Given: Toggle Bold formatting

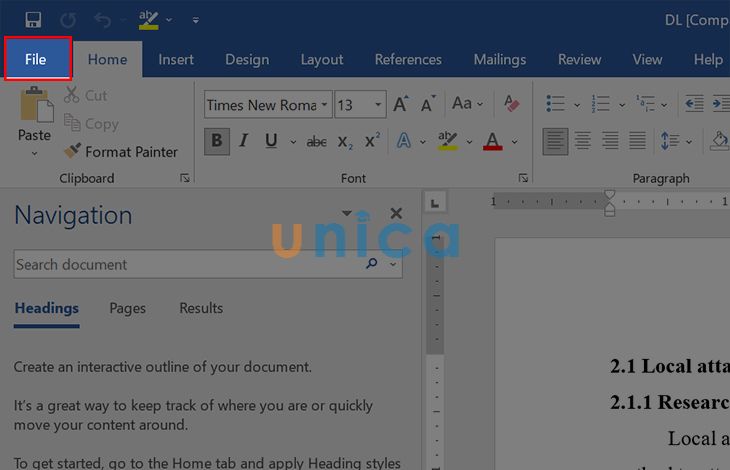Looking at the screenshot, I should 216,141.
